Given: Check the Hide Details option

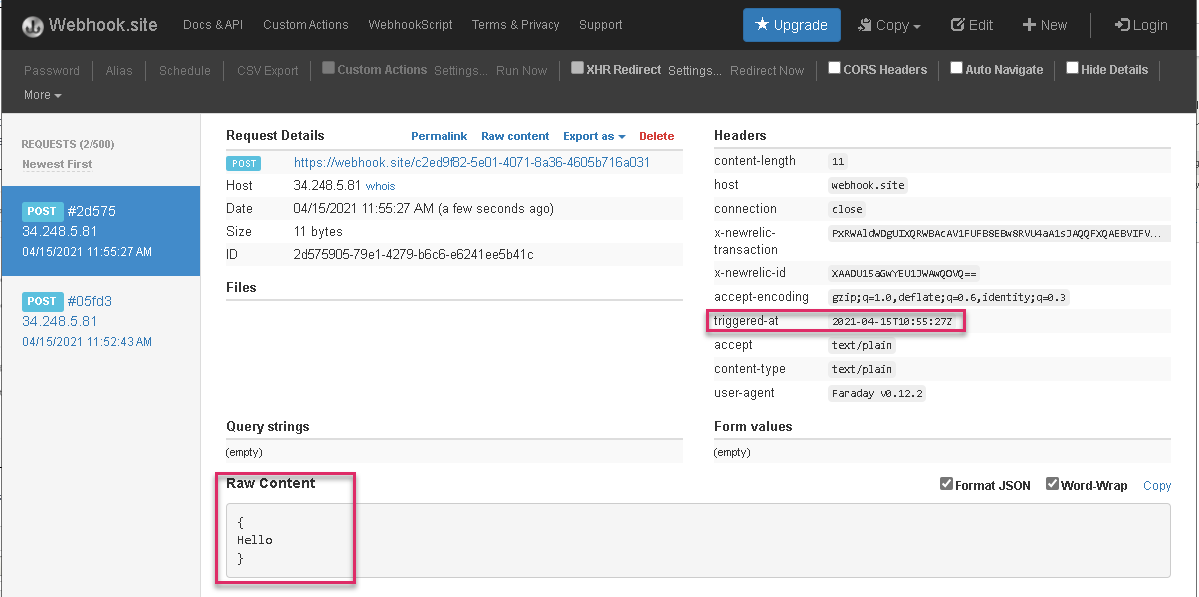Looking at the screenshot, I should pyautogui.click(x=1072, y=69).
